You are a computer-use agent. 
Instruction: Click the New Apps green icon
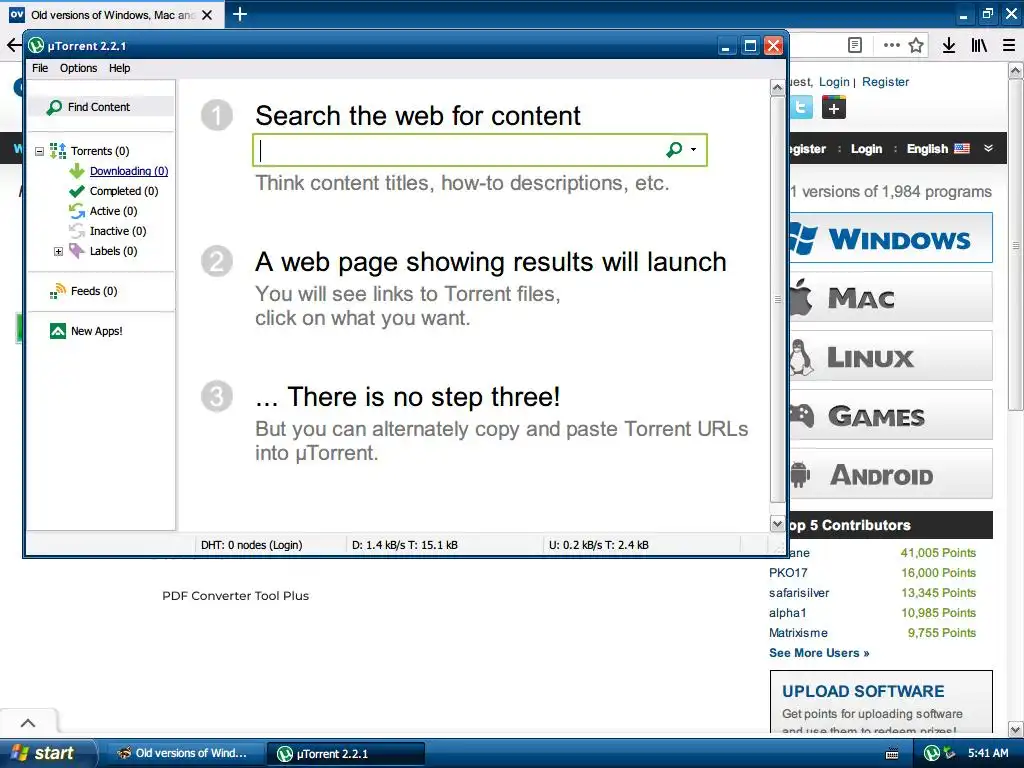point(58,331)
